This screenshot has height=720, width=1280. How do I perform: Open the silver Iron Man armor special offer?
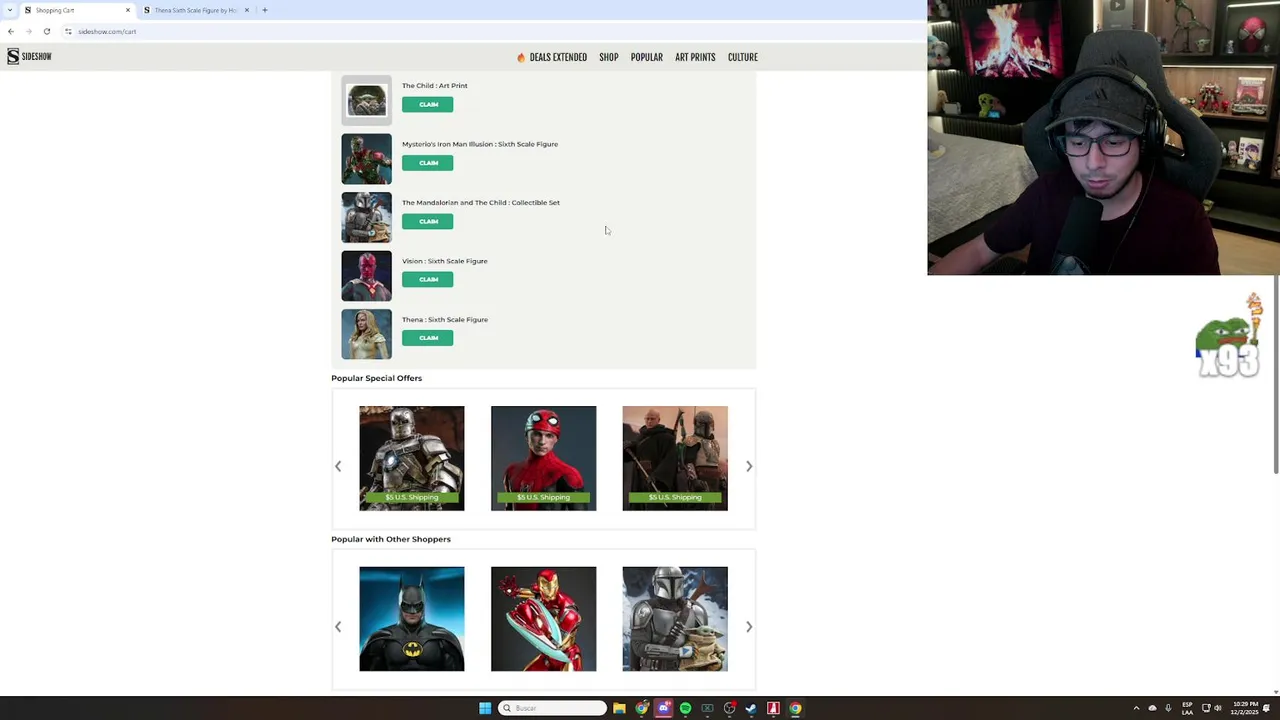click(412, 458)
